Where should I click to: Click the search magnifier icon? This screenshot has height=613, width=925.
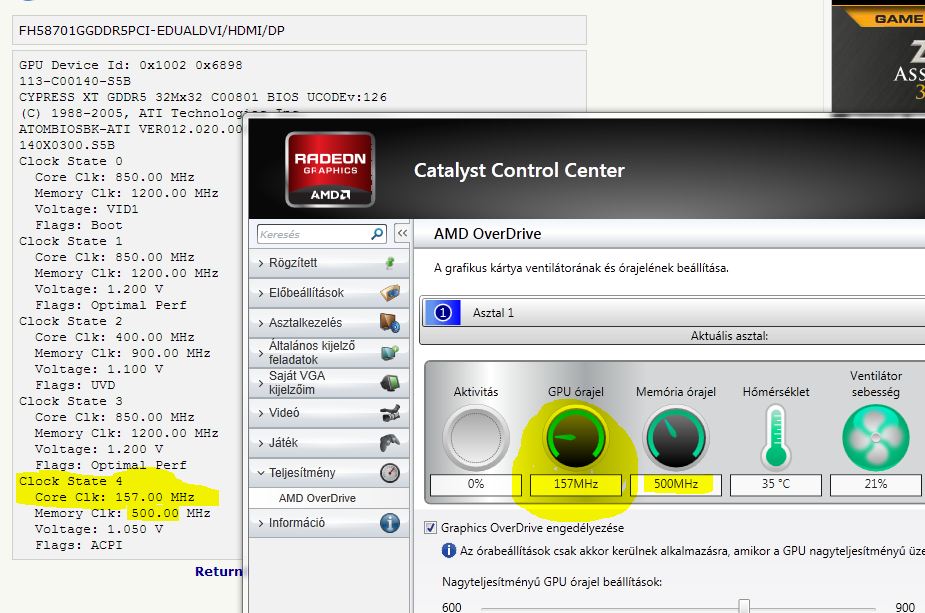coord(377,234)
